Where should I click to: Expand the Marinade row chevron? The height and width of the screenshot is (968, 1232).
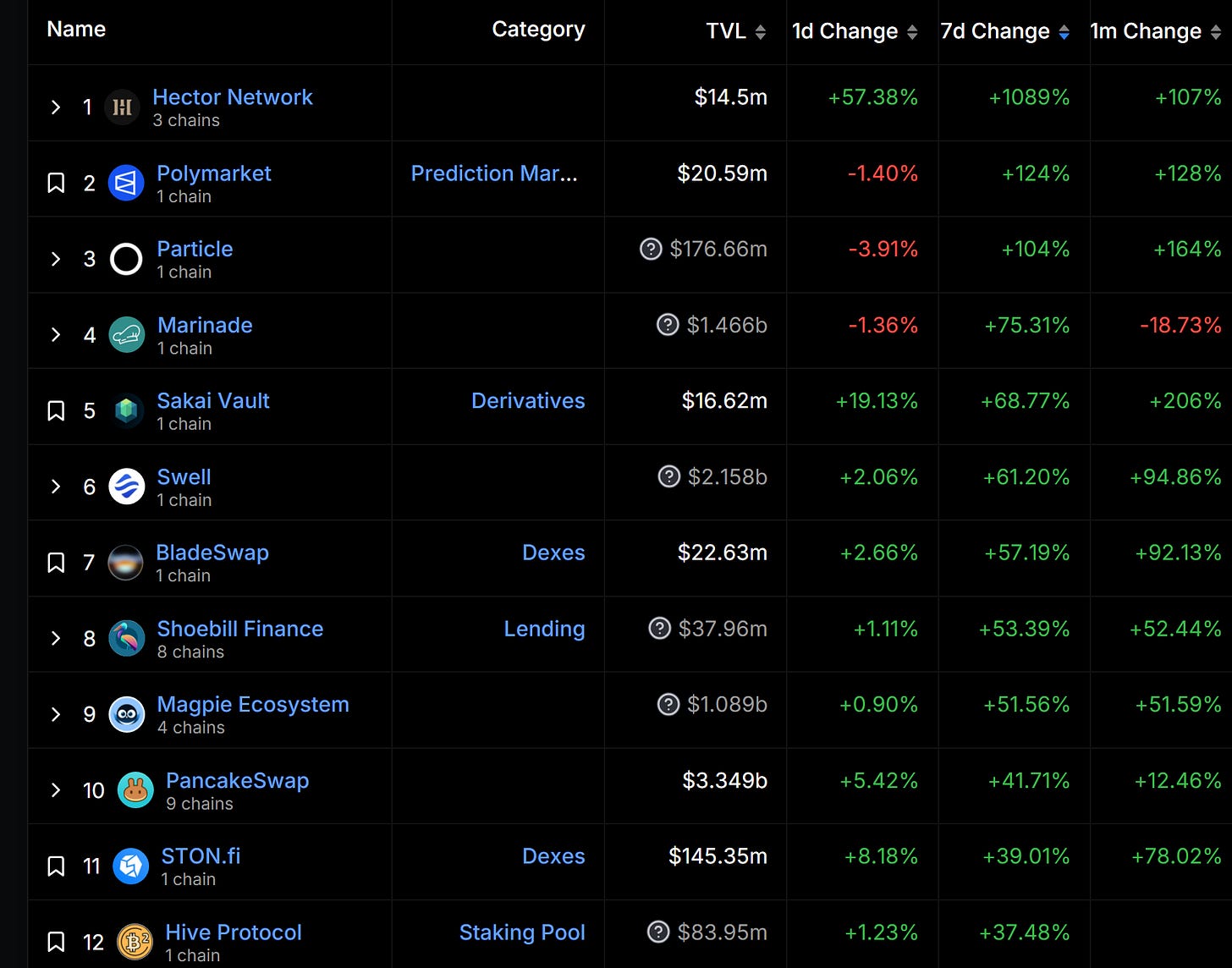point(56,335)
